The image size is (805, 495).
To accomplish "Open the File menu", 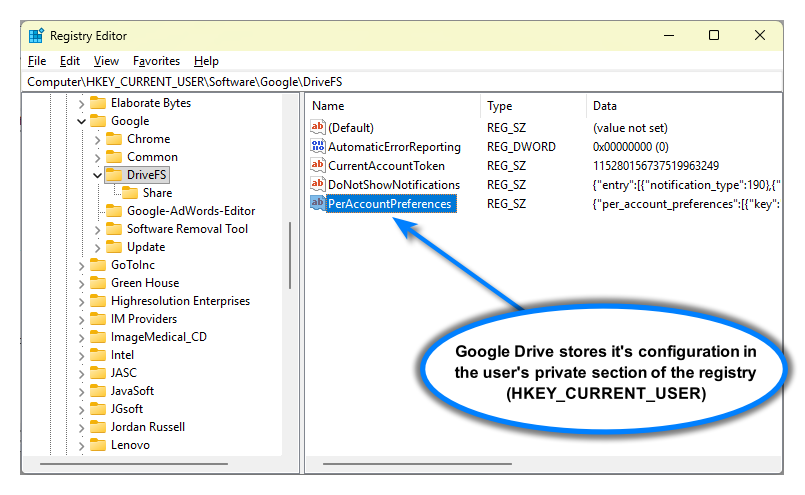I will point(37,61).
